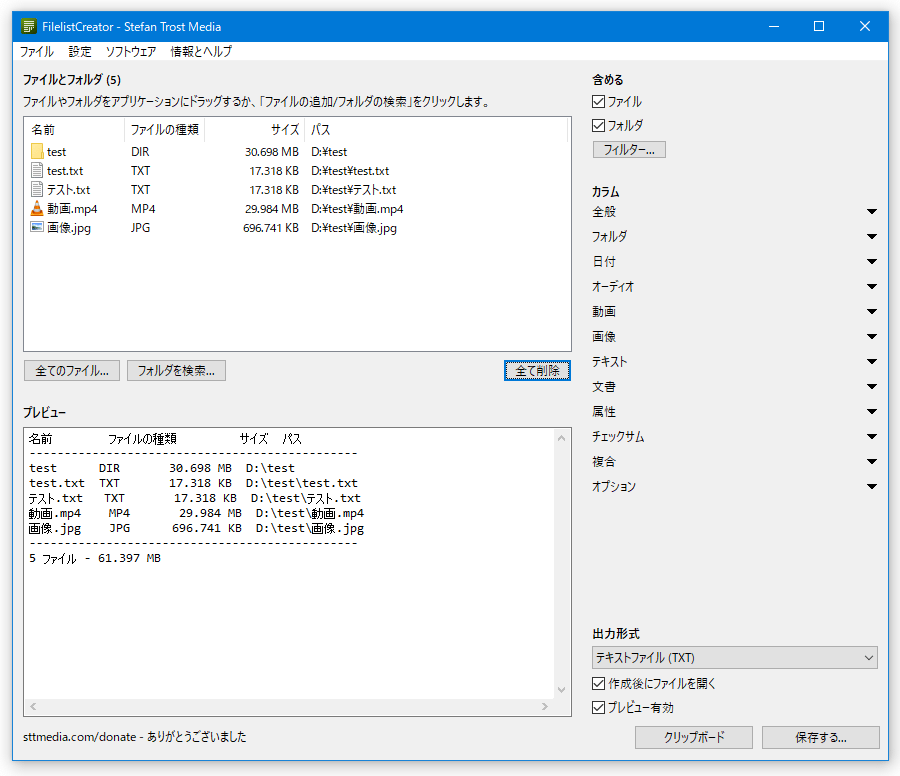Click preview horizontal scrollbar left arrow
Viewport: 900px width, 776px height.
[33, 707]
